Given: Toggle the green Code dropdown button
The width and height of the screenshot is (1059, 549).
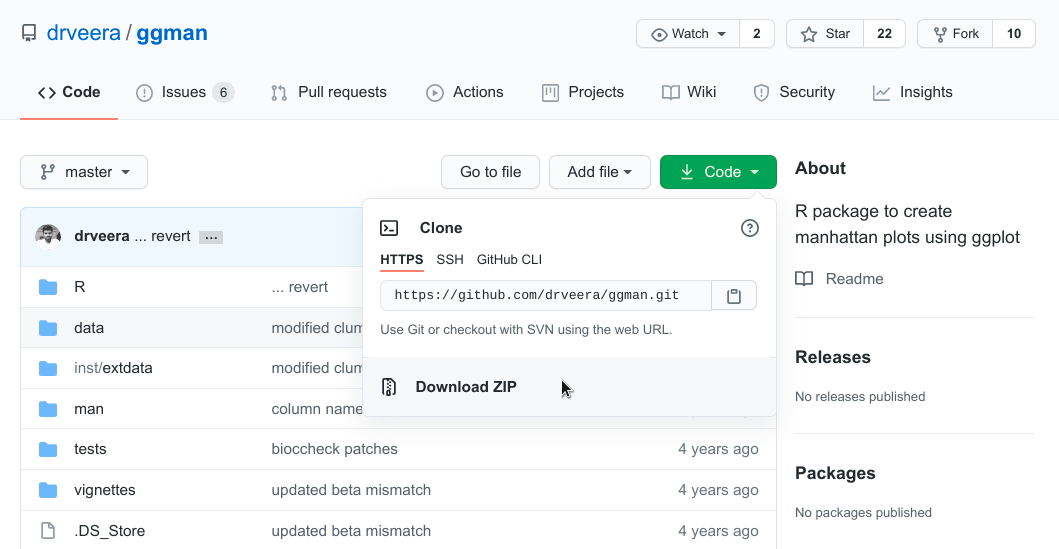Looking at the screenshot, I should pyautogui.click(x=718, y=172).
